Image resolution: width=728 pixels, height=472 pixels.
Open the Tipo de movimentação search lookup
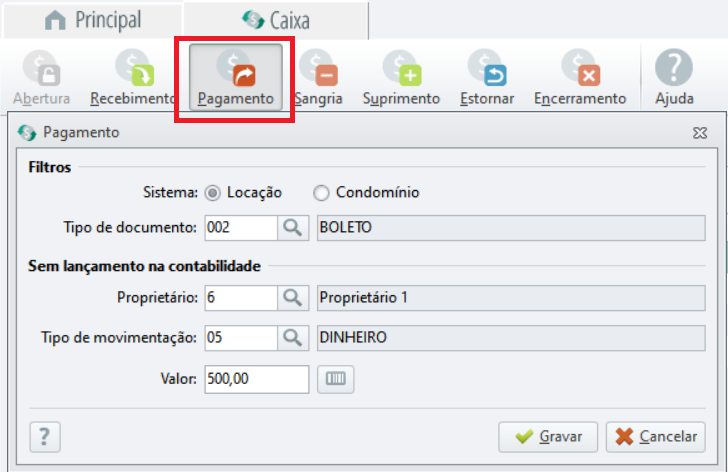click(x=293, y=338)
